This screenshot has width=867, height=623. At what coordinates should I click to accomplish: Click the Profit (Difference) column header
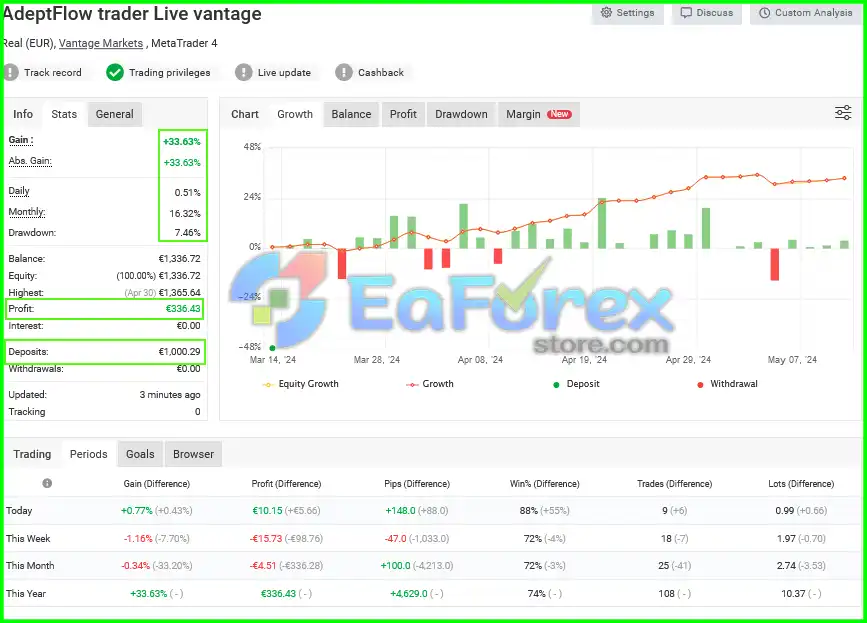point(286,484)
